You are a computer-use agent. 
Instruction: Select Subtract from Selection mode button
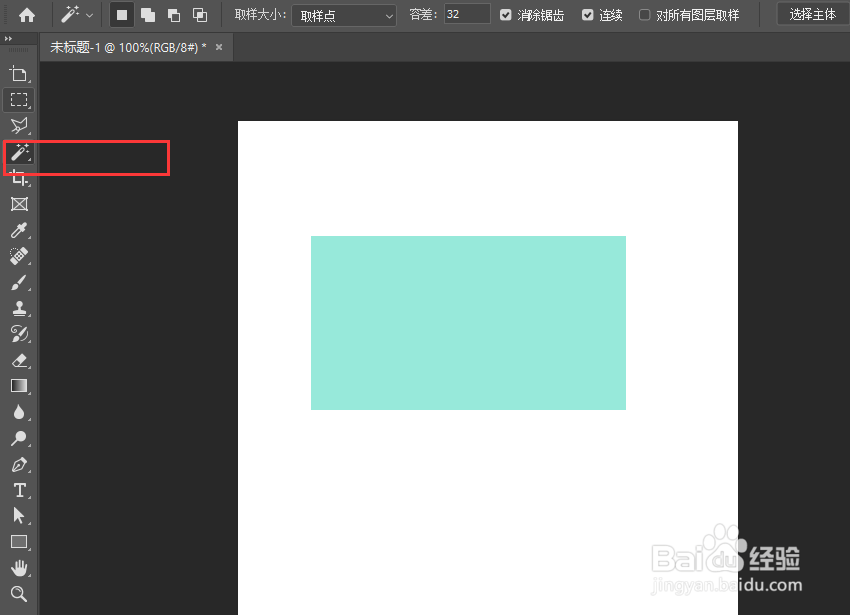(174, 15)
